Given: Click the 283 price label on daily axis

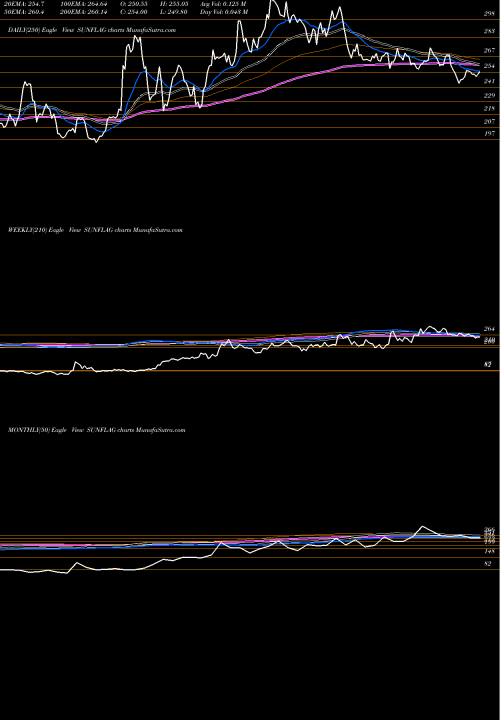Looking at the screenshot, I should point(489,32).
